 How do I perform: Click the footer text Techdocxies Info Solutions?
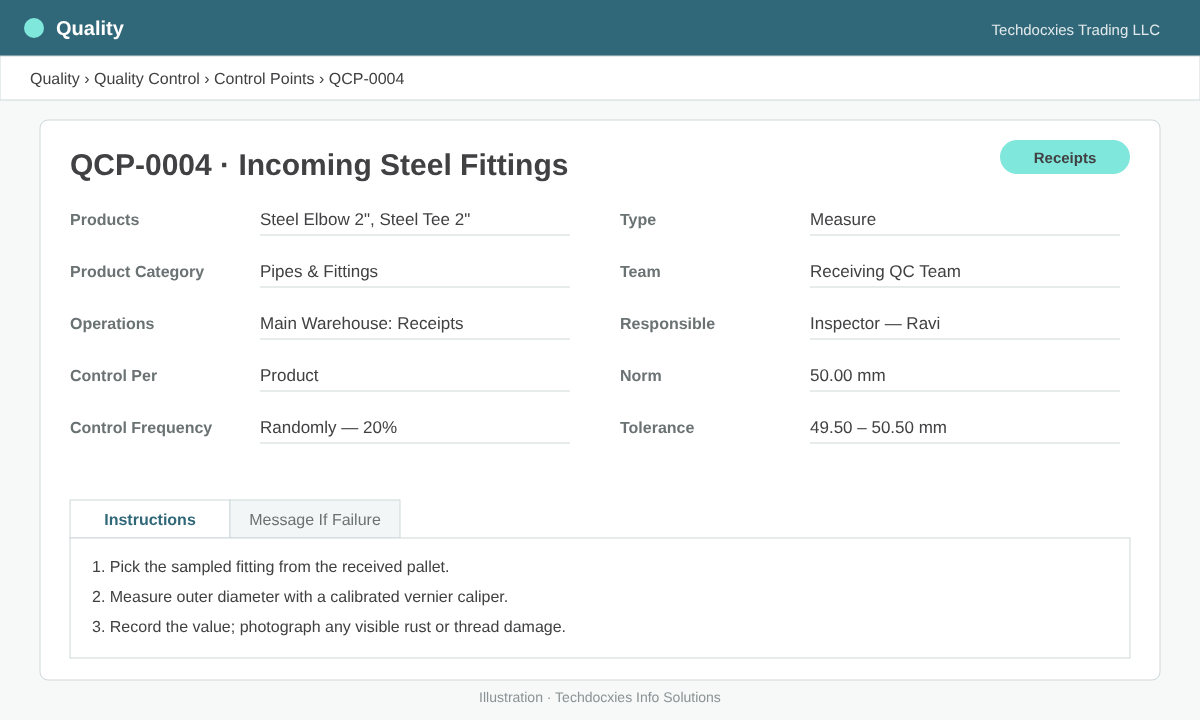pyautogui.click(x=638, y=697)
